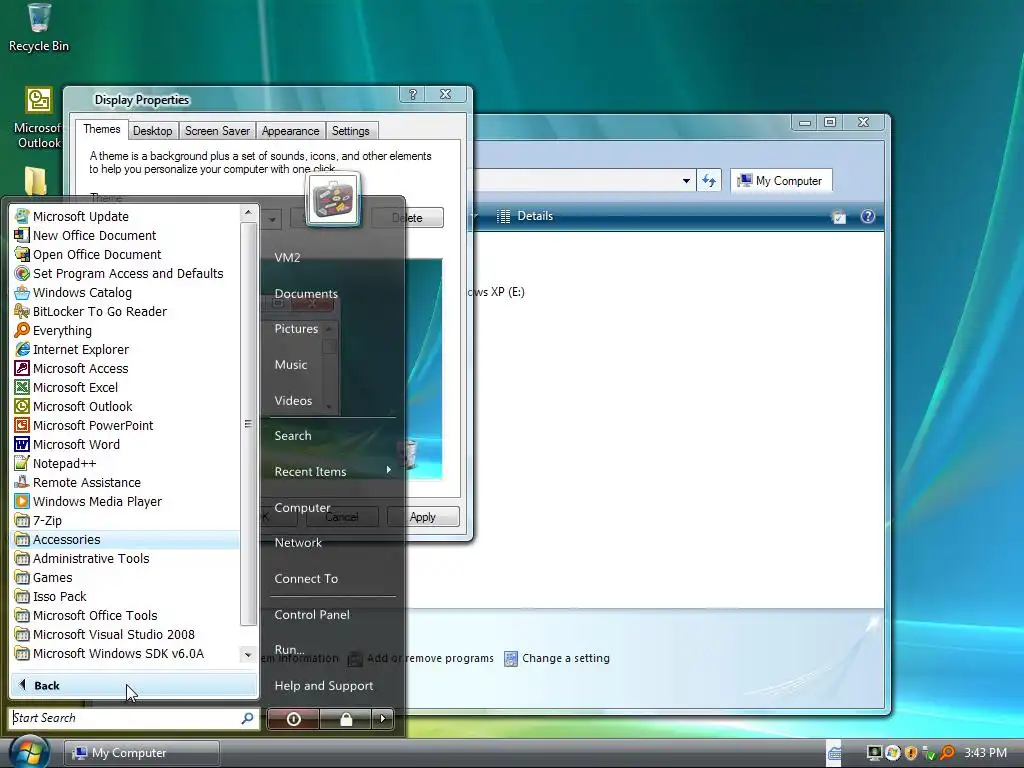
Task: Click the blue help icon in Explorer toolbar
Action: 867,216
